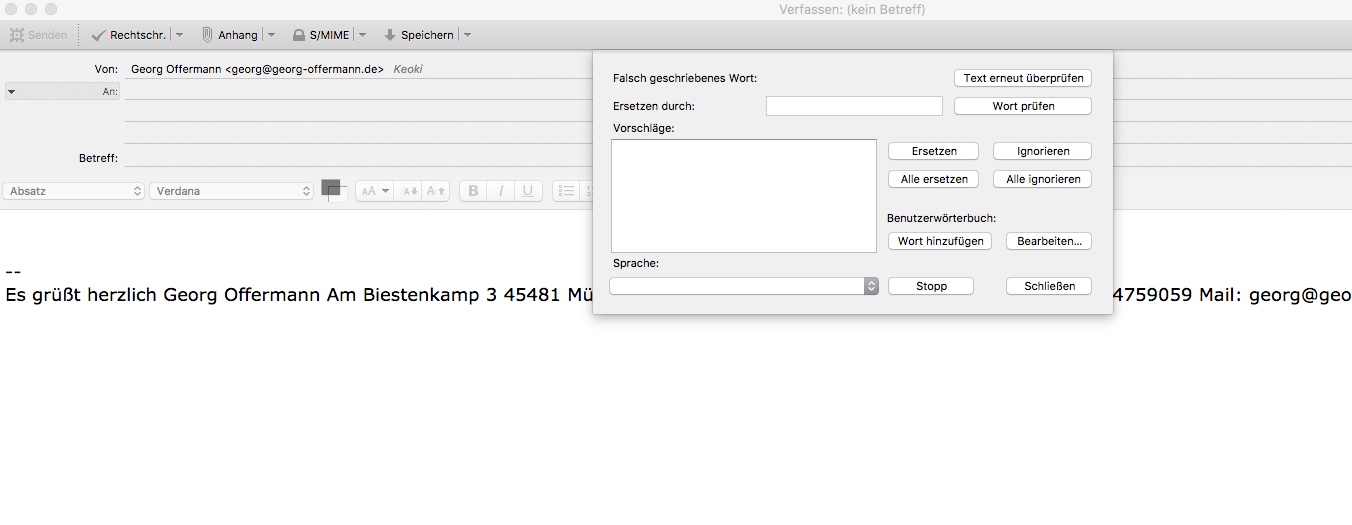Open the font size AA dropdown
This screenshot has width=1352, height=525.
[373, 191]
